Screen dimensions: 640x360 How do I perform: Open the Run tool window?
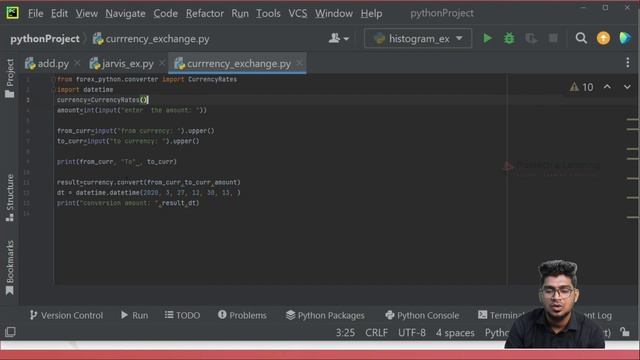coord(134,315)
